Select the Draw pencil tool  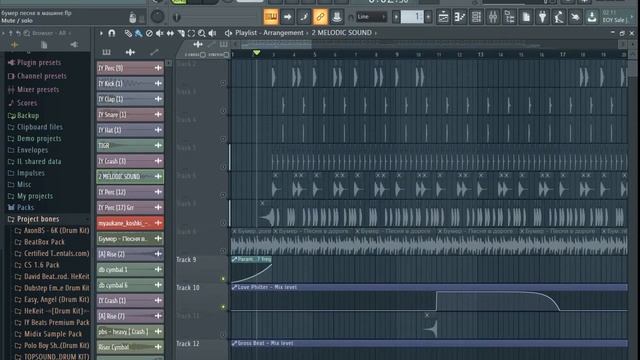pos(128,33)
